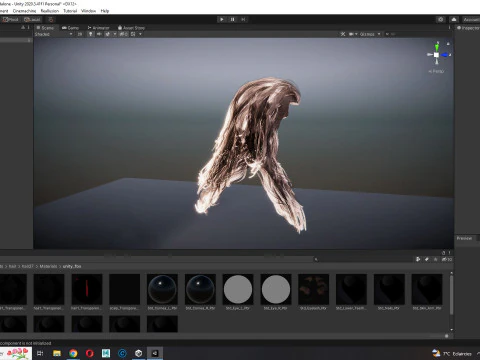This screenshot has height=360, width=480.
Task: Navigate to unity_fbx in the breadcrumb
Action: click(x=72, y=266)
